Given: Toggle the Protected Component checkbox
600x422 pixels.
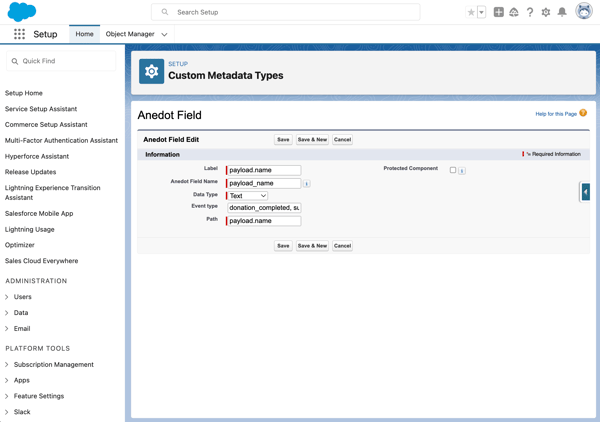Looking at the screenshot, I should 453,170.
